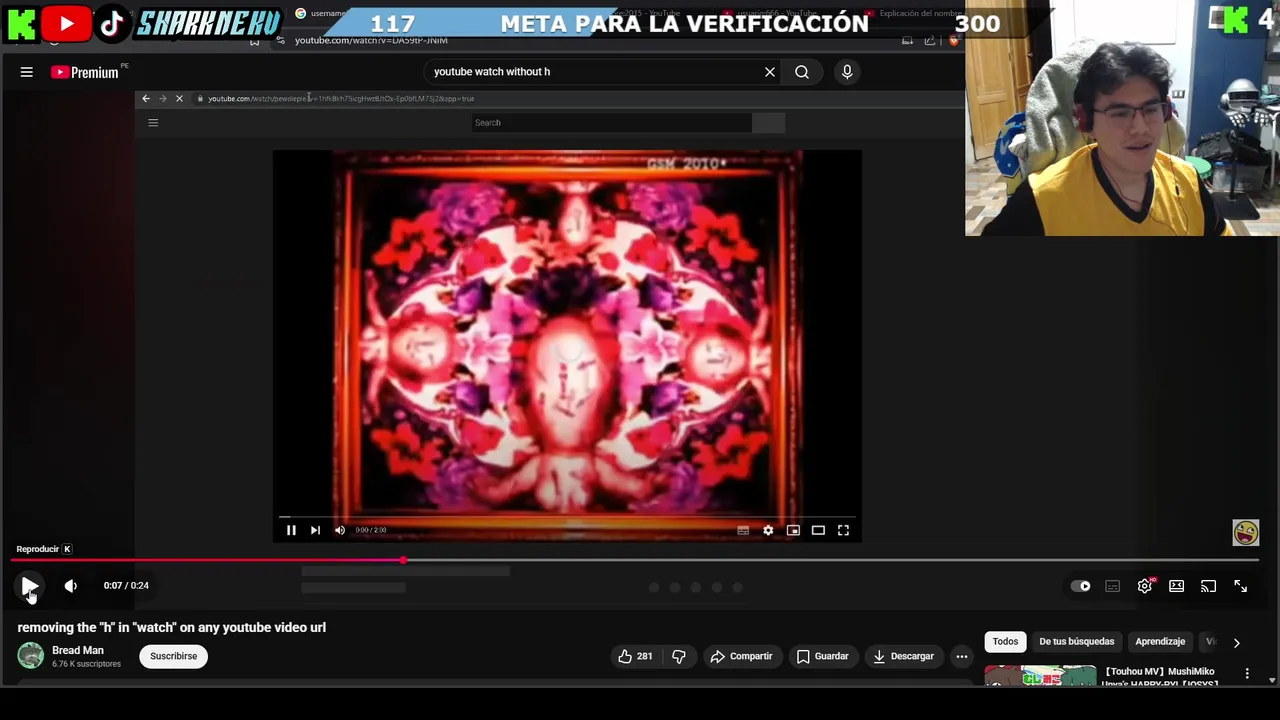Image resolution: width=1280 pixels, height=720 pixels.
Task: Toggle theater mode on main player
Action: (x=1176, y=586)
